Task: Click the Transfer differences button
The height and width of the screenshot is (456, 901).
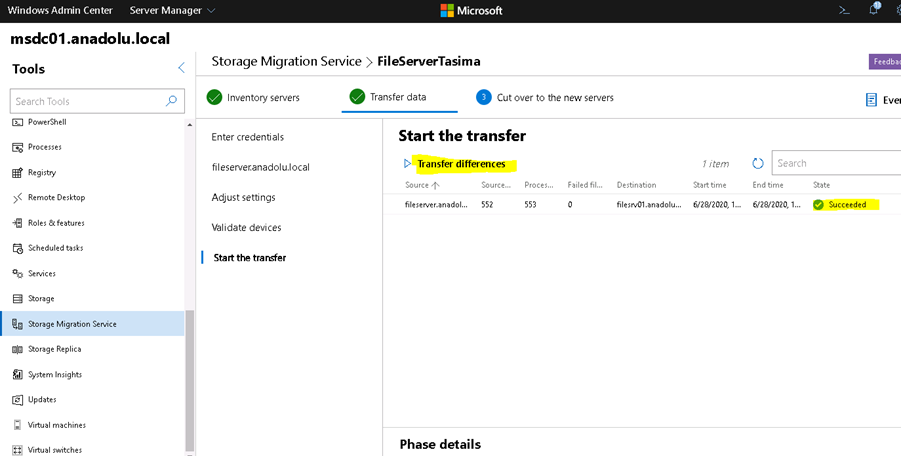Action: click(461, 164)
